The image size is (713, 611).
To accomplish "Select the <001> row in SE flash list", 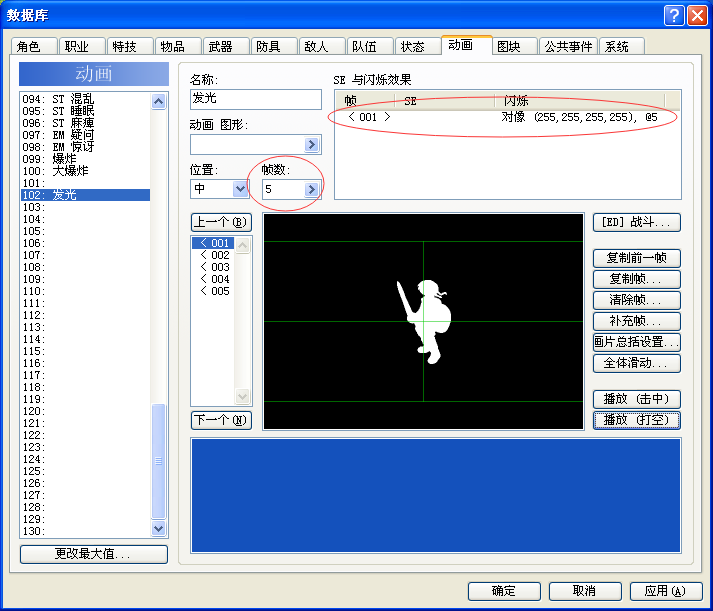I will click(x=507, y=117).
